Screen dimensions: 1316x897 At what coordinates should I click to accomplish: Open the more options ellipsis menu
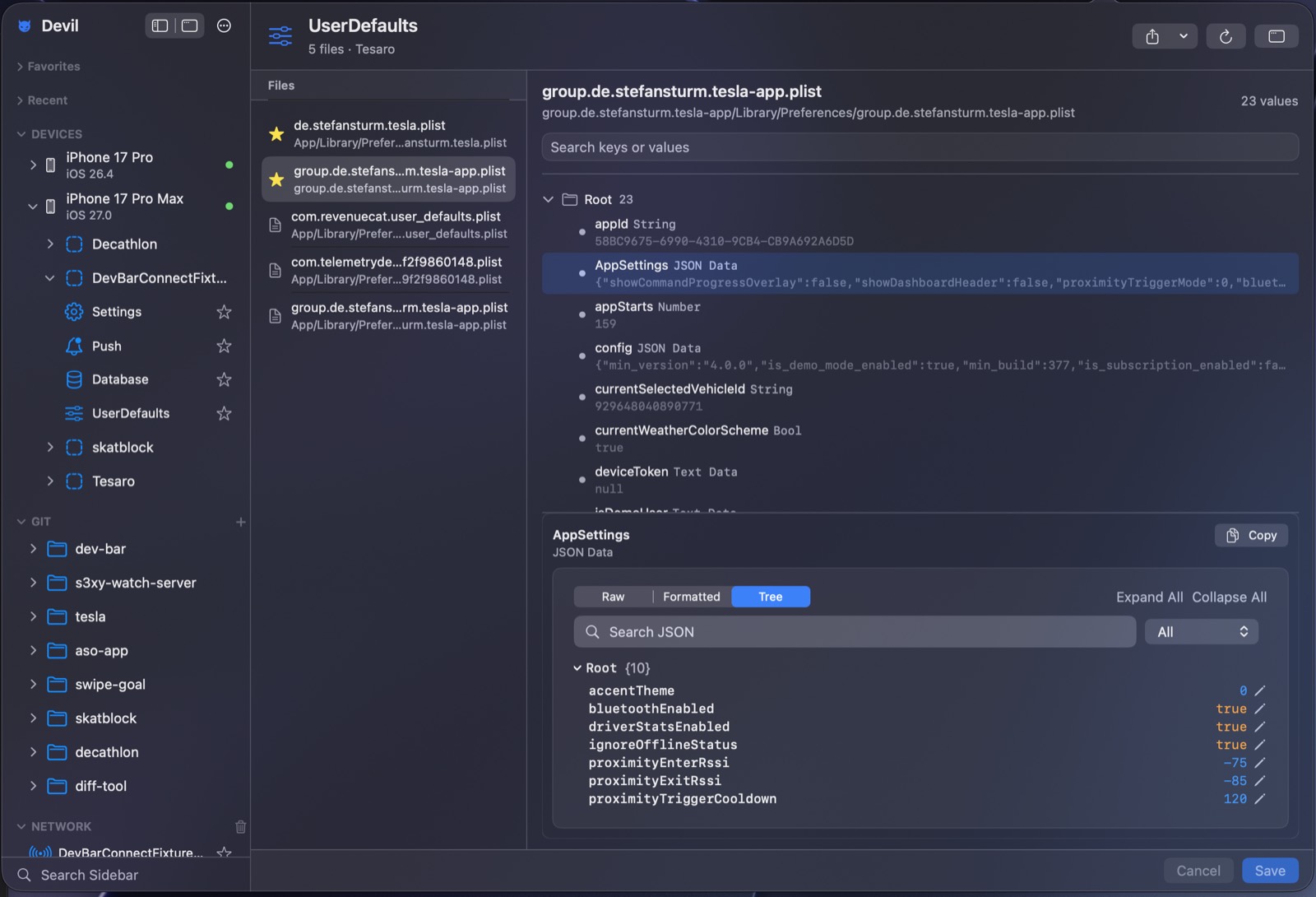pyautogui.click(x=224, y=26)
